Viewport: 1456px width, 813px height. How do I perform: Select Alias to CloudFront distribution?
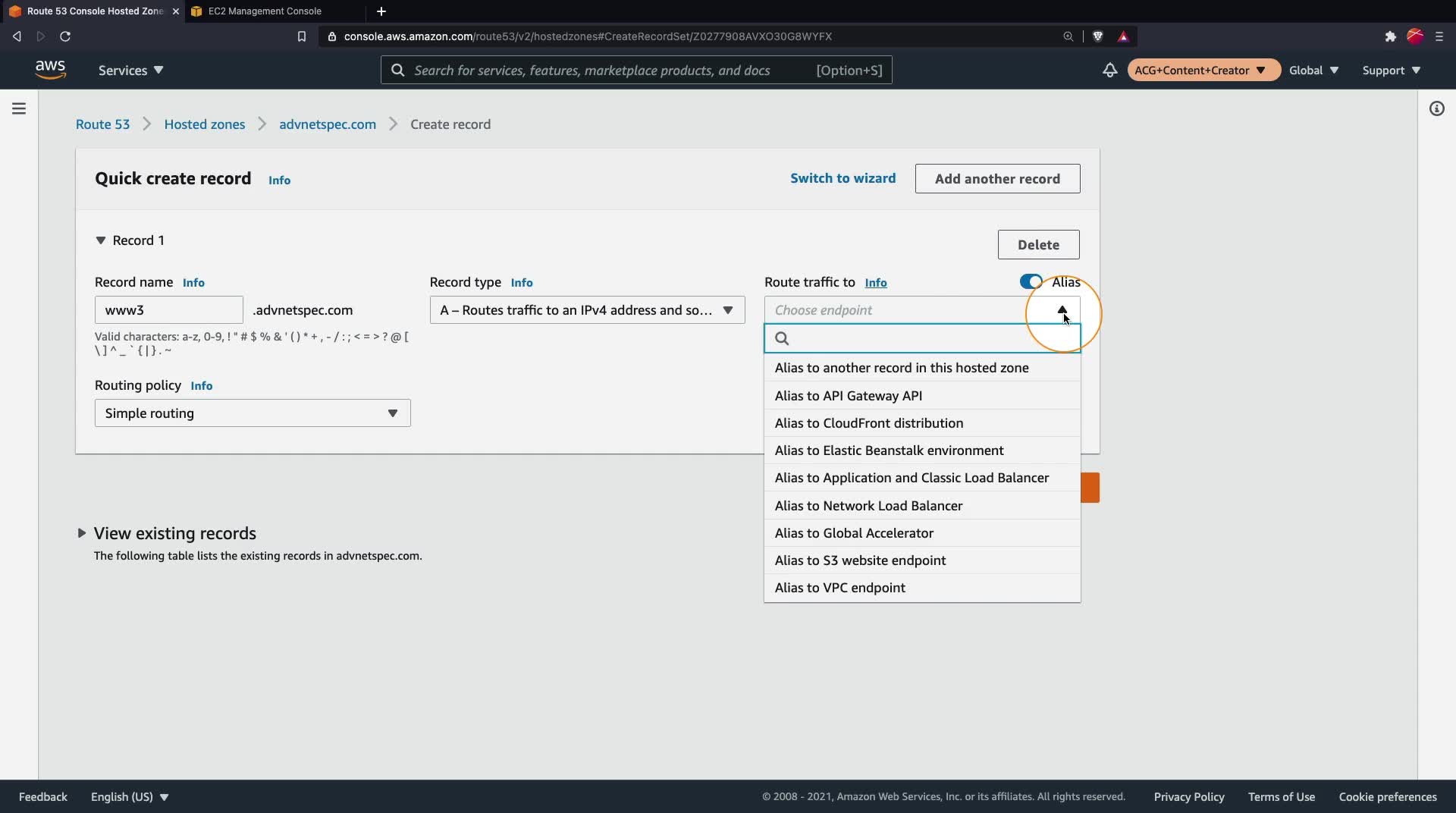[x=922, y=423]
